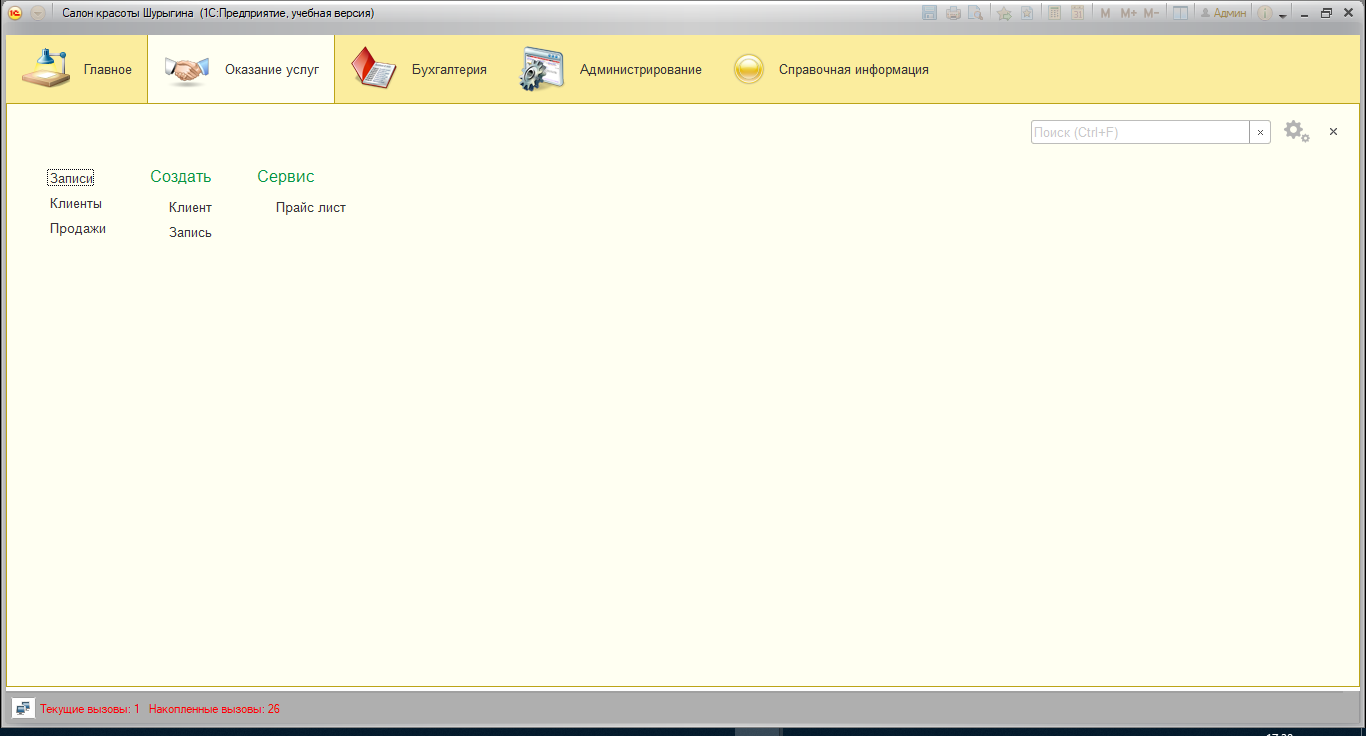Open the Бухгалтерия section

click(x=419, y=70)
